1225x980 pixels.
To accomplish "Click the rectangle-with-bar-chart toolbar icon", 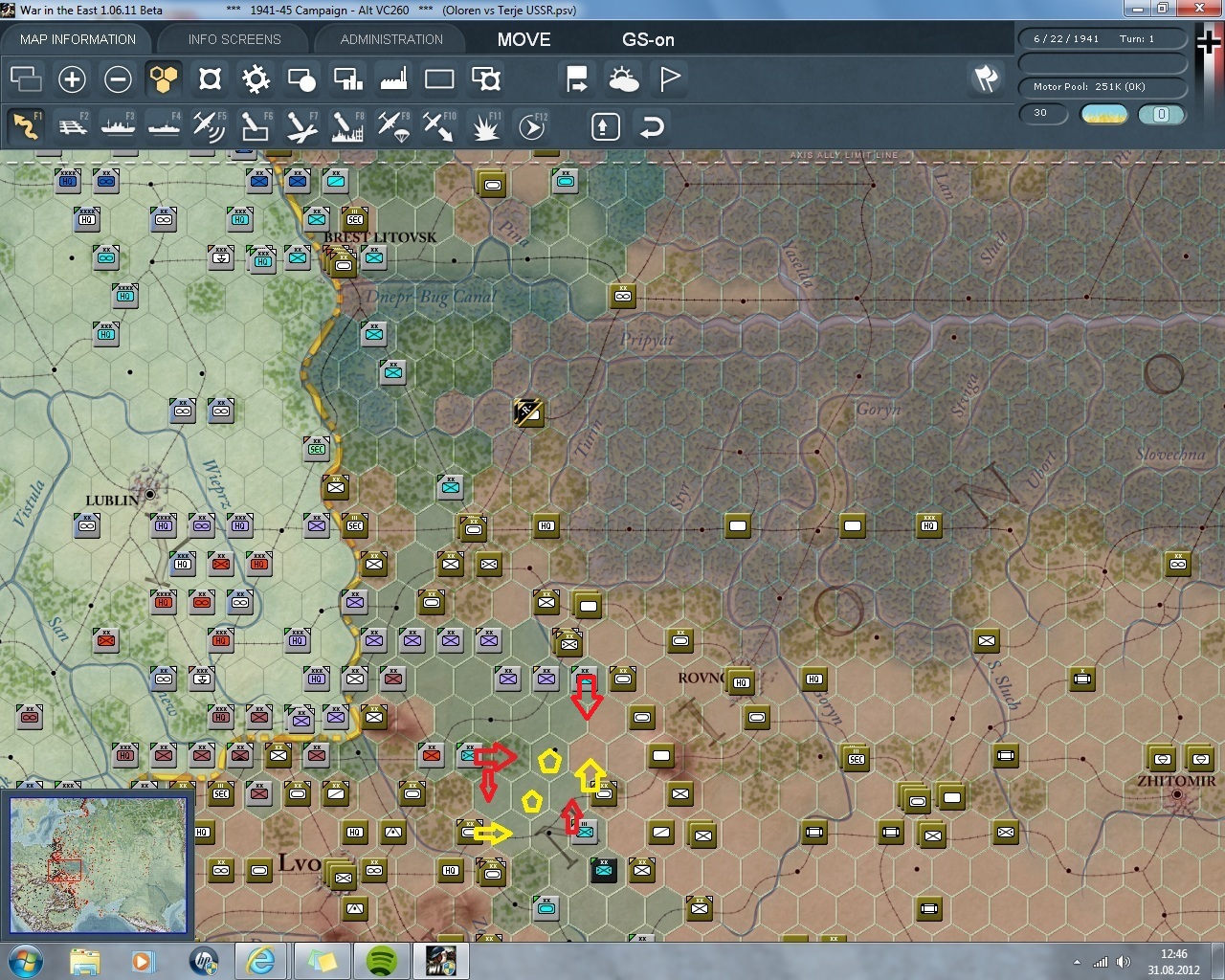I will point(347,78).
